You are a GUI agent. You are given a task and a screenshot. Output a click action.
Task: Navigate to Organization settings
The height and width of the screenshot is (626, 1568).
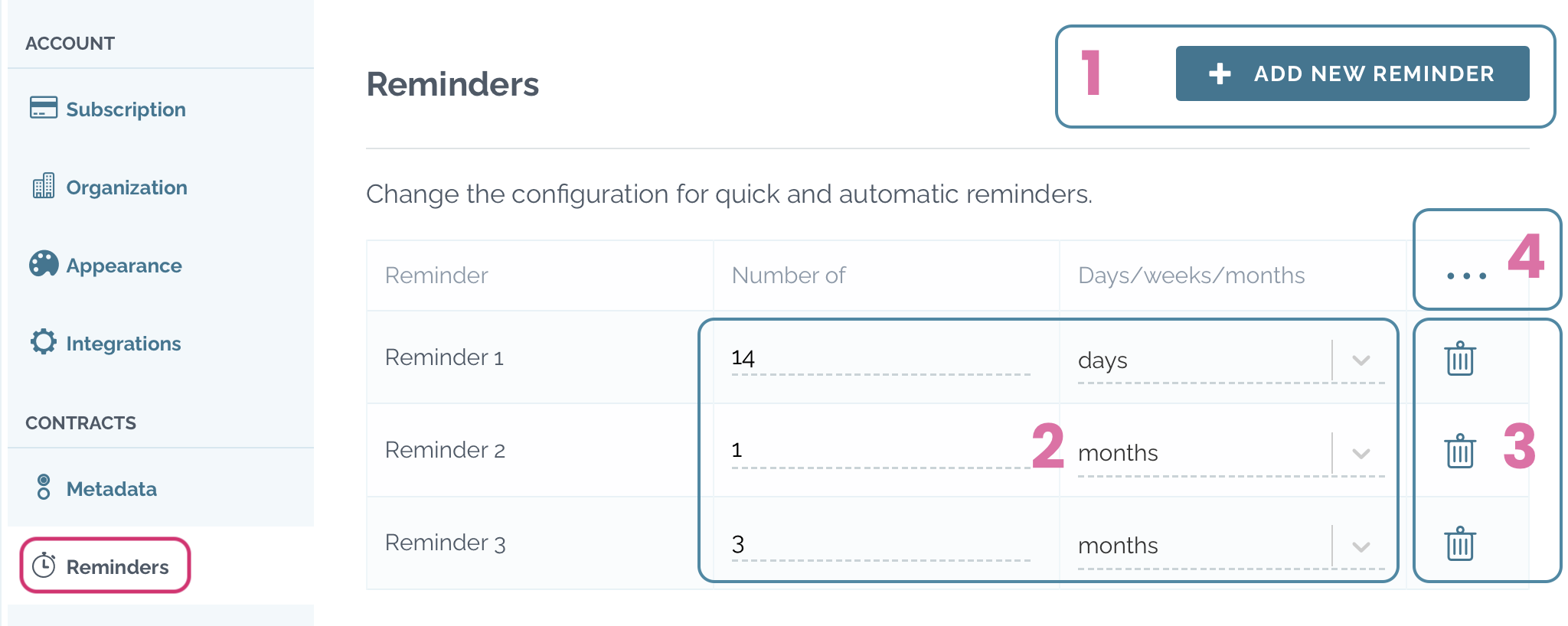[x=126, y=187]
